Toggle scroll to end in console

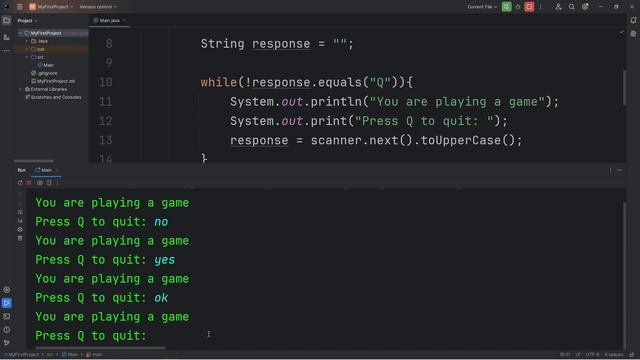(20, 221)
